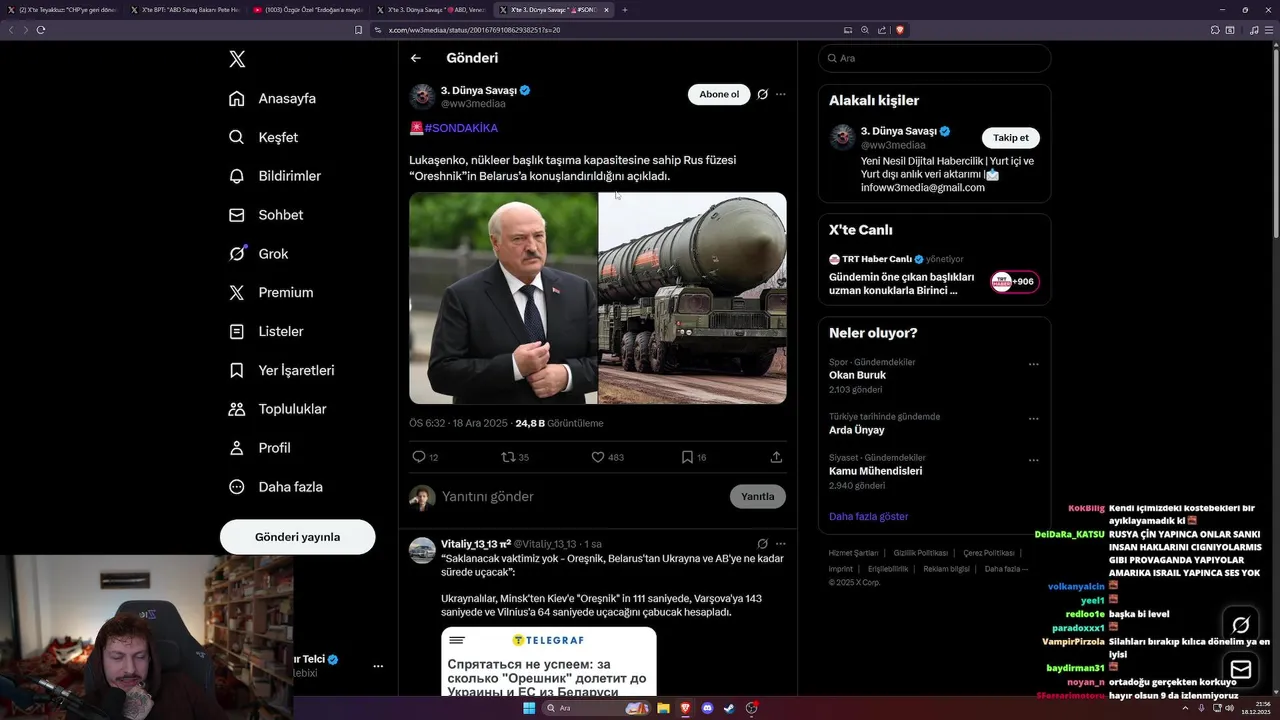Expand Daha fazla menu in the sidebar
1280x720 pixels.
pos(275,487)
